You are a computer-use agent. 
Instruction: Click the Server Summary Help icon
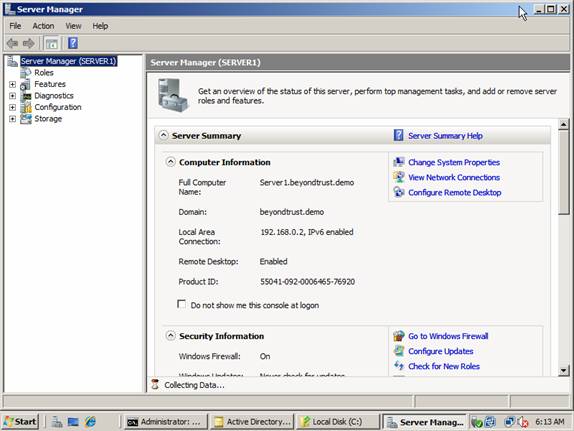click(398, 135)
